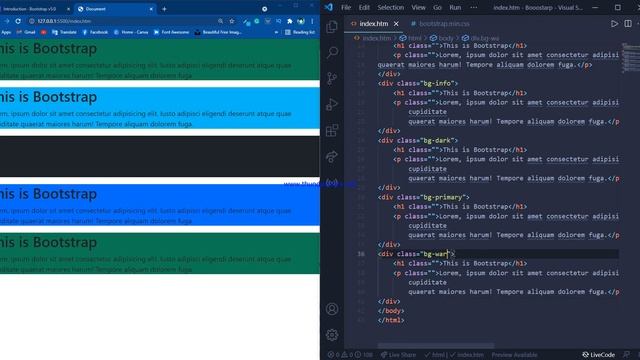This screenshot has height=360, width=640.
Task: Open the File menu
Action: point(346,7)
